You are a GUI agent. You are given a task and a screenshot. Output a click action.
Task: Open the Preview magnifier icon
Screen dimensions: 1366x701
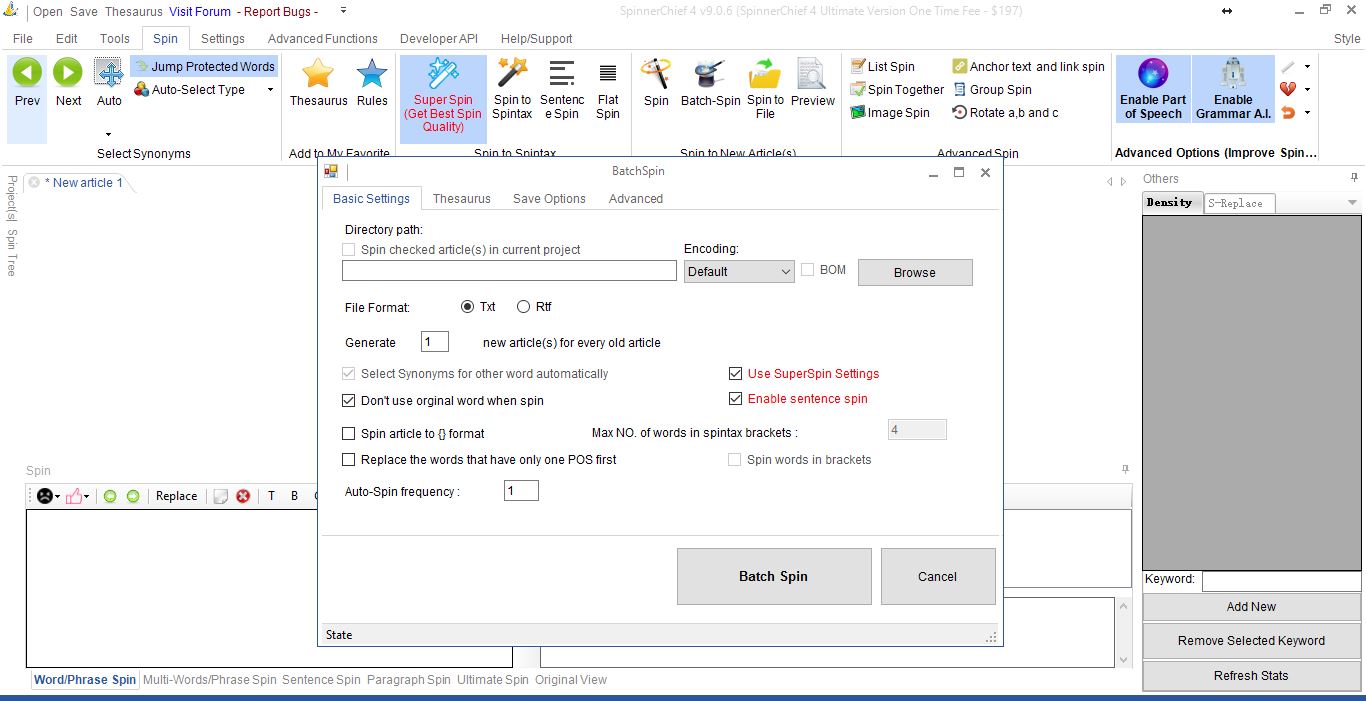[812, 74]
